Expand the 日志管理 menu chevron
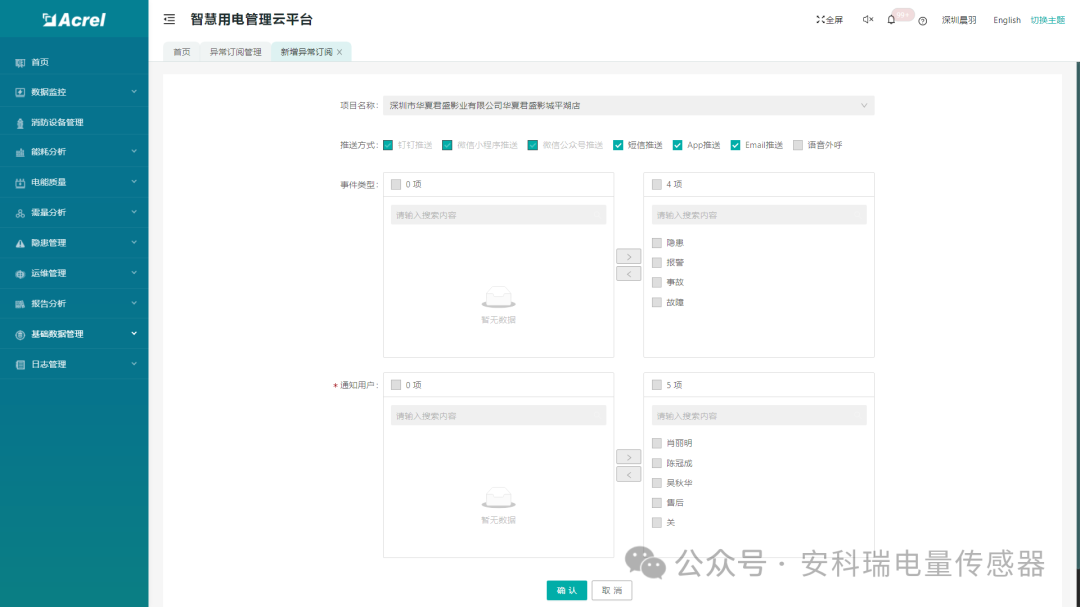 click(134, 364)
